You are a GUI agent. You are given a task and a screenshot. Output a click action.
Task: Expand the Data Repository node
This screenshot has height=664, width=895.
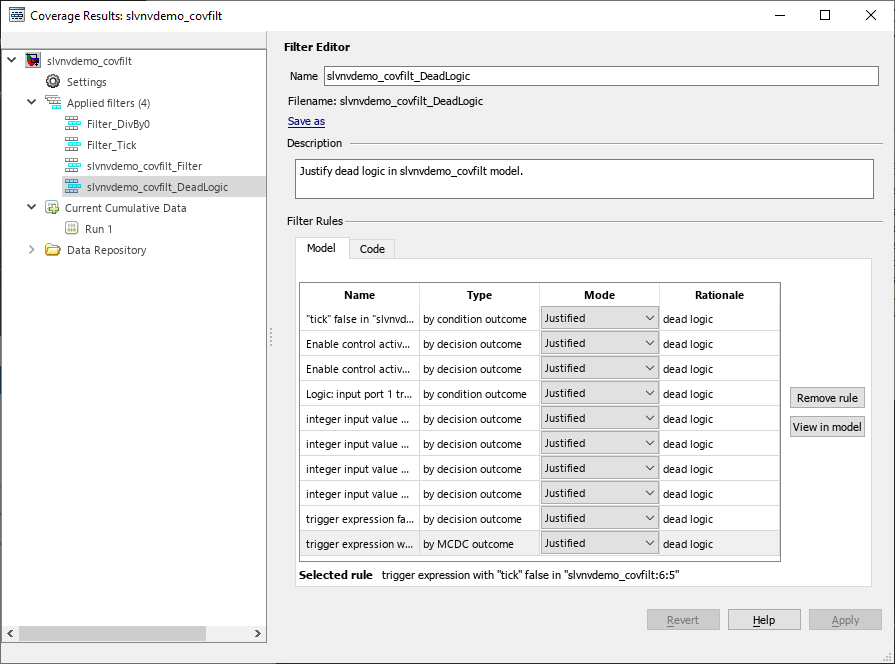[31, 249]
